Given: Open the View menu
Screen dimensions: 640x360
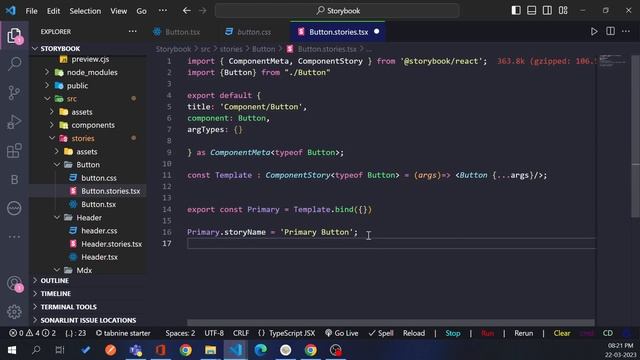Looking at the screenshot, I should click(x=118, y=11).
